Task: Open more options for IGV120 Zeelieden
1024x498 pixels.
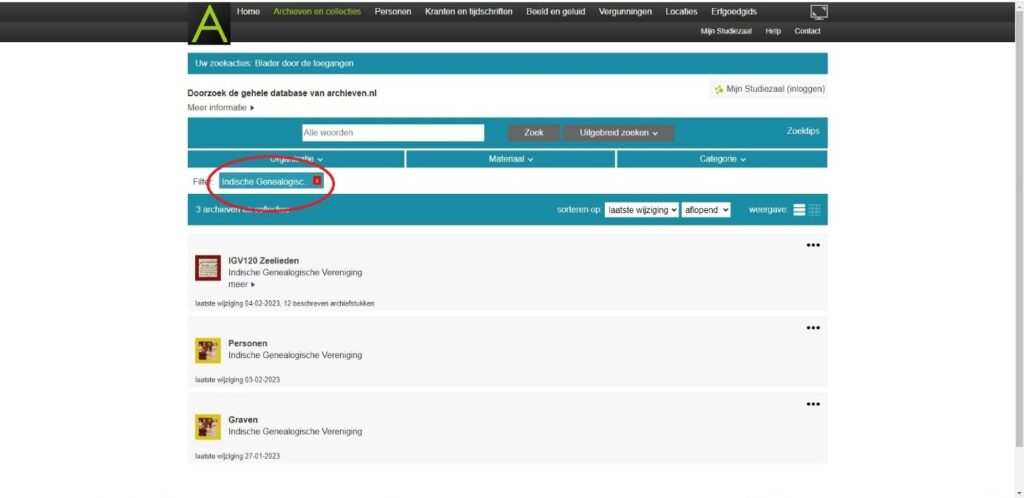Action: pyautogui.click(x=812, y=245)
